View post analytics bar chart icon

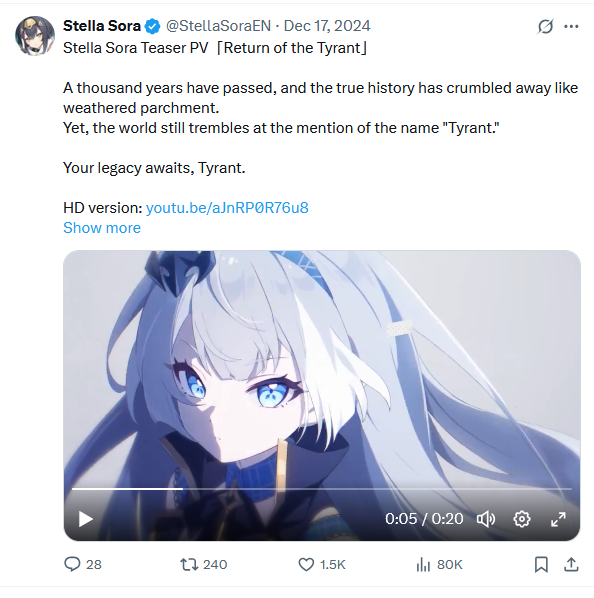(x=423, y=564)
